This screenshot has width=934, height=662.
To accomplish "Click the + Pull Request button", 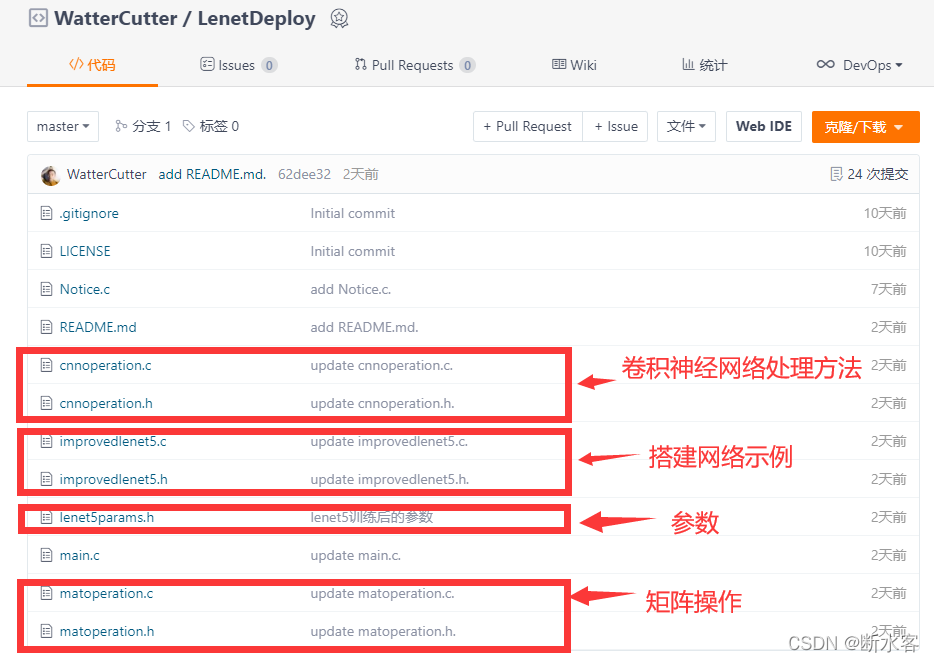I will 528,126.
